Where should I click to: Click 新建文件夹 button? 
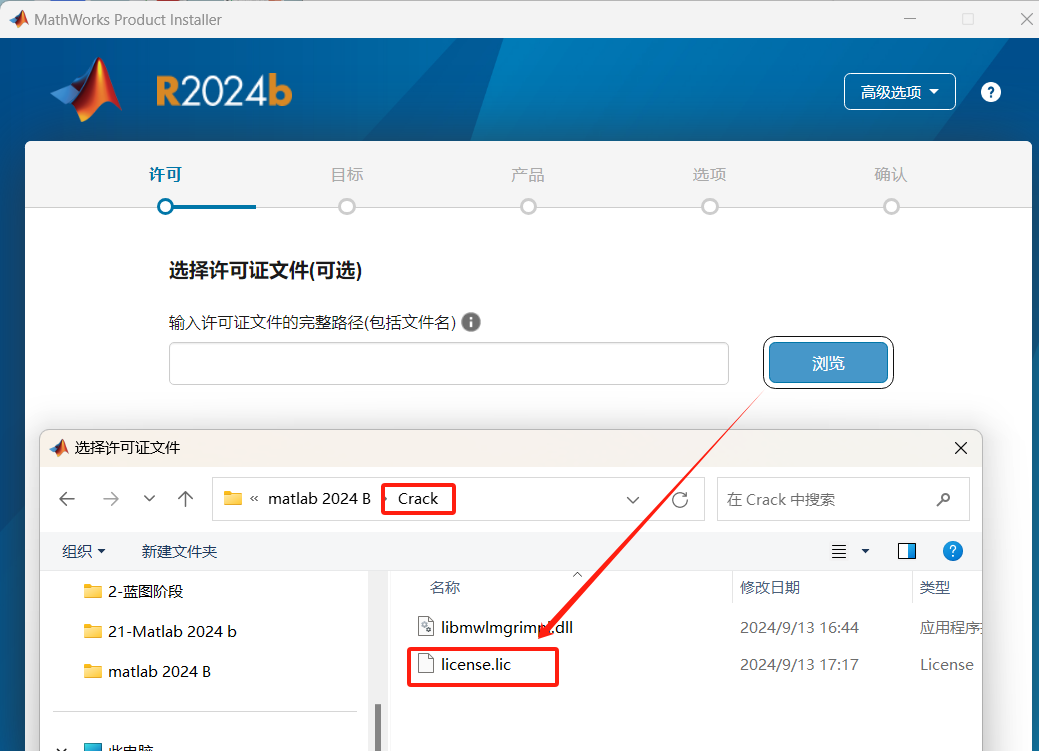[x=179, y=551]
